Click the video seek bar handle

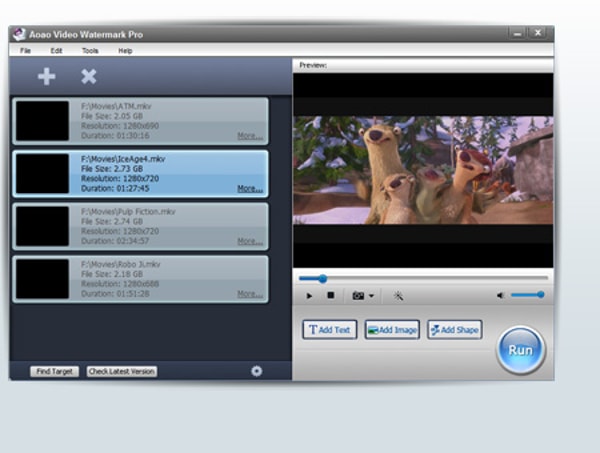[x=323, y=279]
